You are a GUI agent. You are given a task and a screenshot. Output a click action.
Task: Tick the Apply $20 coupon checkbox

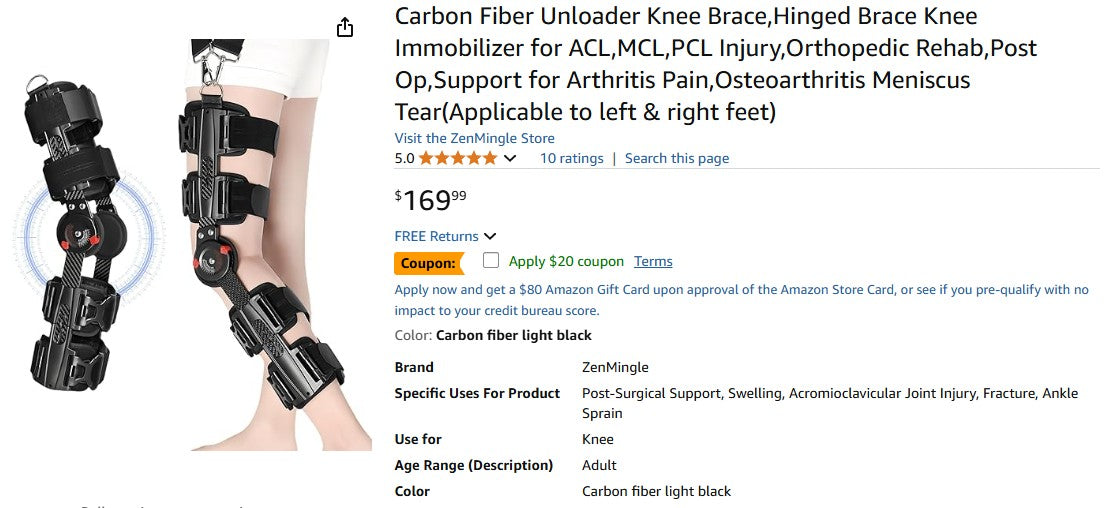[x=491, y=261]
